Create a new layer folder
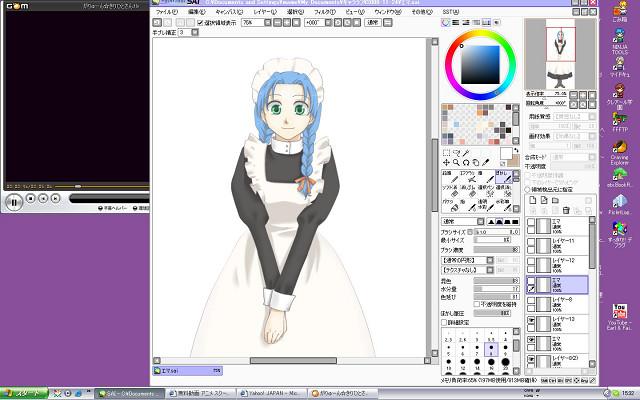This screenshot has width=640, height=400. [555, 200]
